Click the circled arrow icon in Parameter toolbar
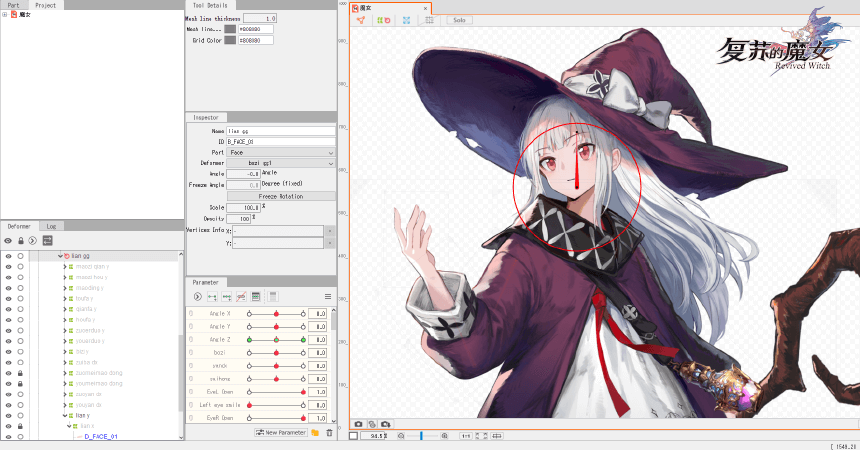The image size is (860, 450). tap(197, 297)
